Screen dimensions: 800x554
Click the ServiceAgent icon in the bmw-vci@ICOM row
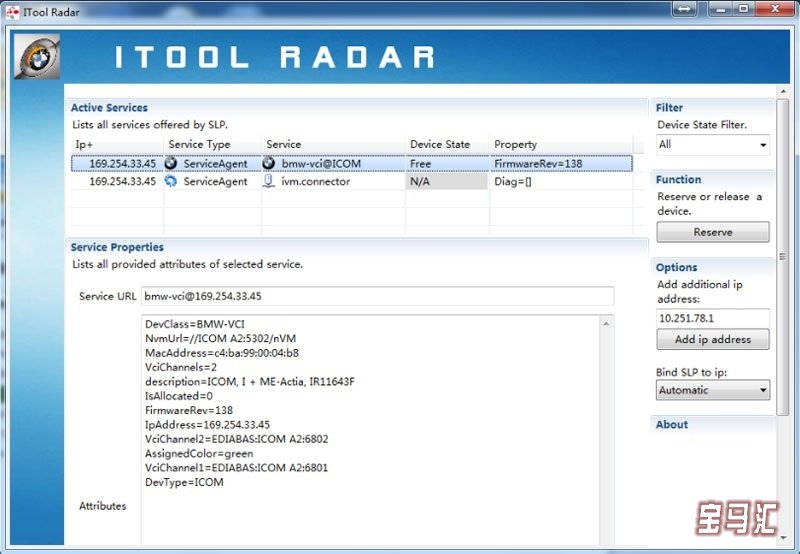170,163
